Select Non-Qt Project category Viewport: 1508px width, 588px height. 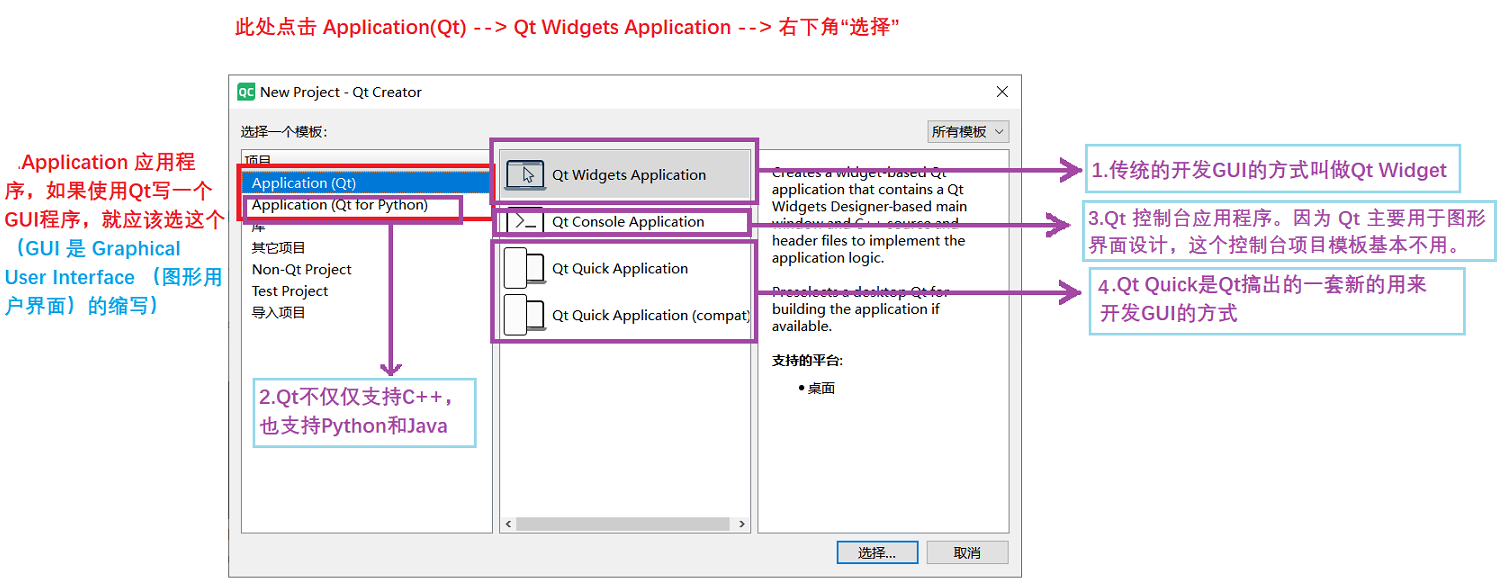(302, 270)
